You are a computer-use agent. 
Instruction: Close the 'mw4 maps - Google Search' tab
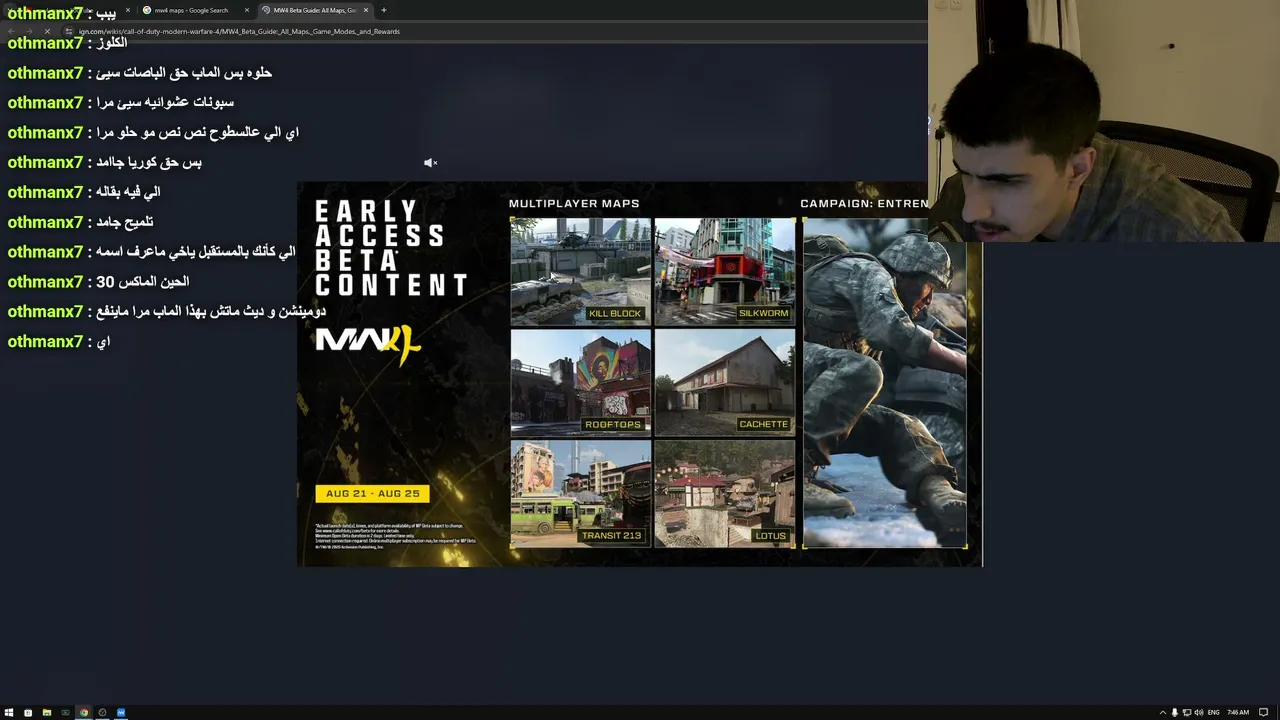coord(247,10)
